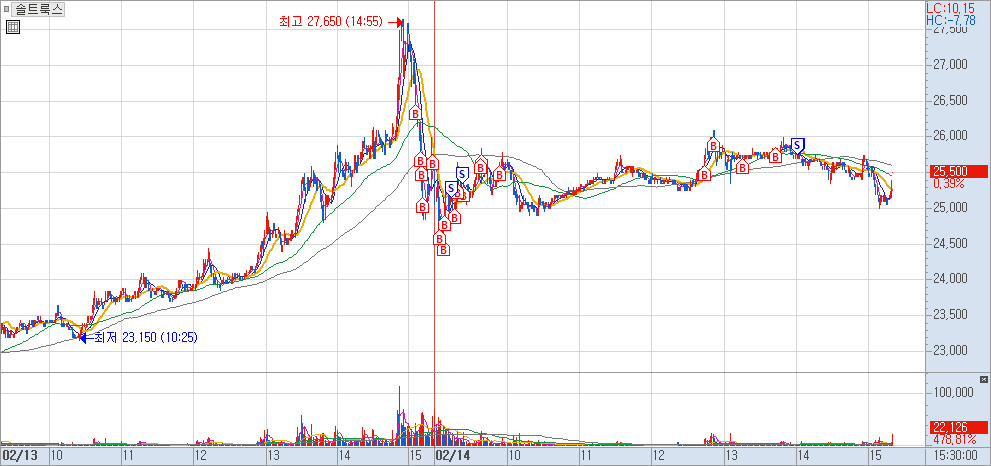Click the 15:30:00 time label
The height and width of the screenshot is (466, 991).
click(x=958, y=455)
